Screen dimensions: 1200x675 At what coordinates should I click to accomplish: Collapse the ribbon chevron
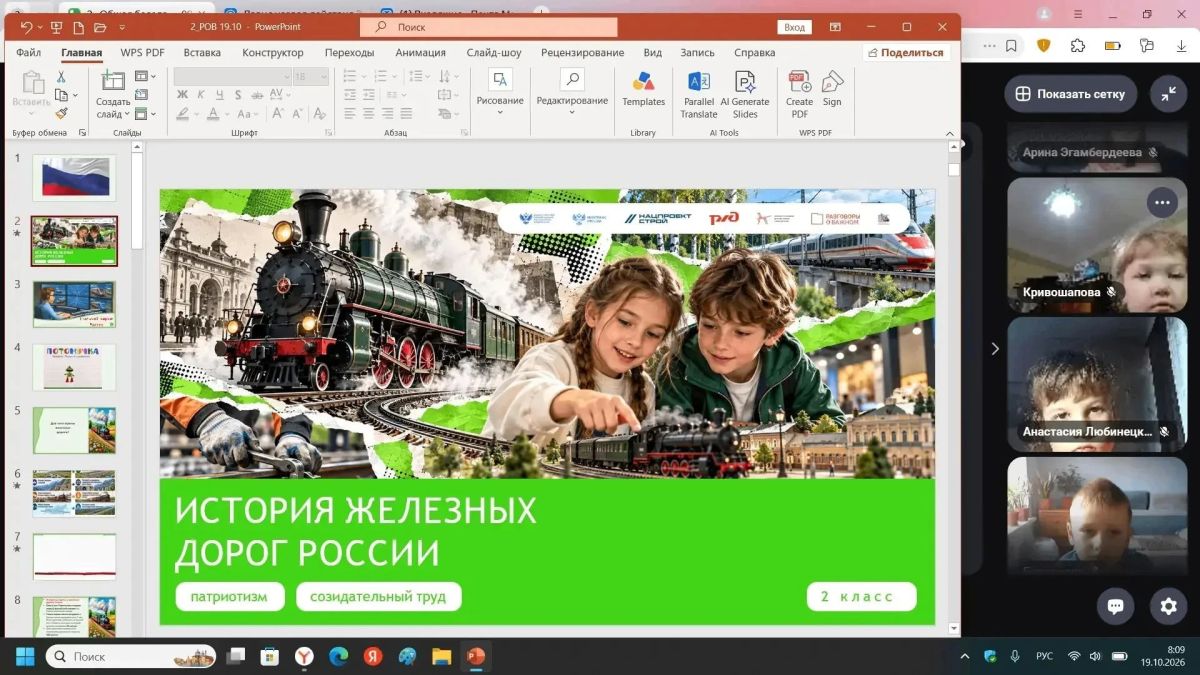point(948,132)
